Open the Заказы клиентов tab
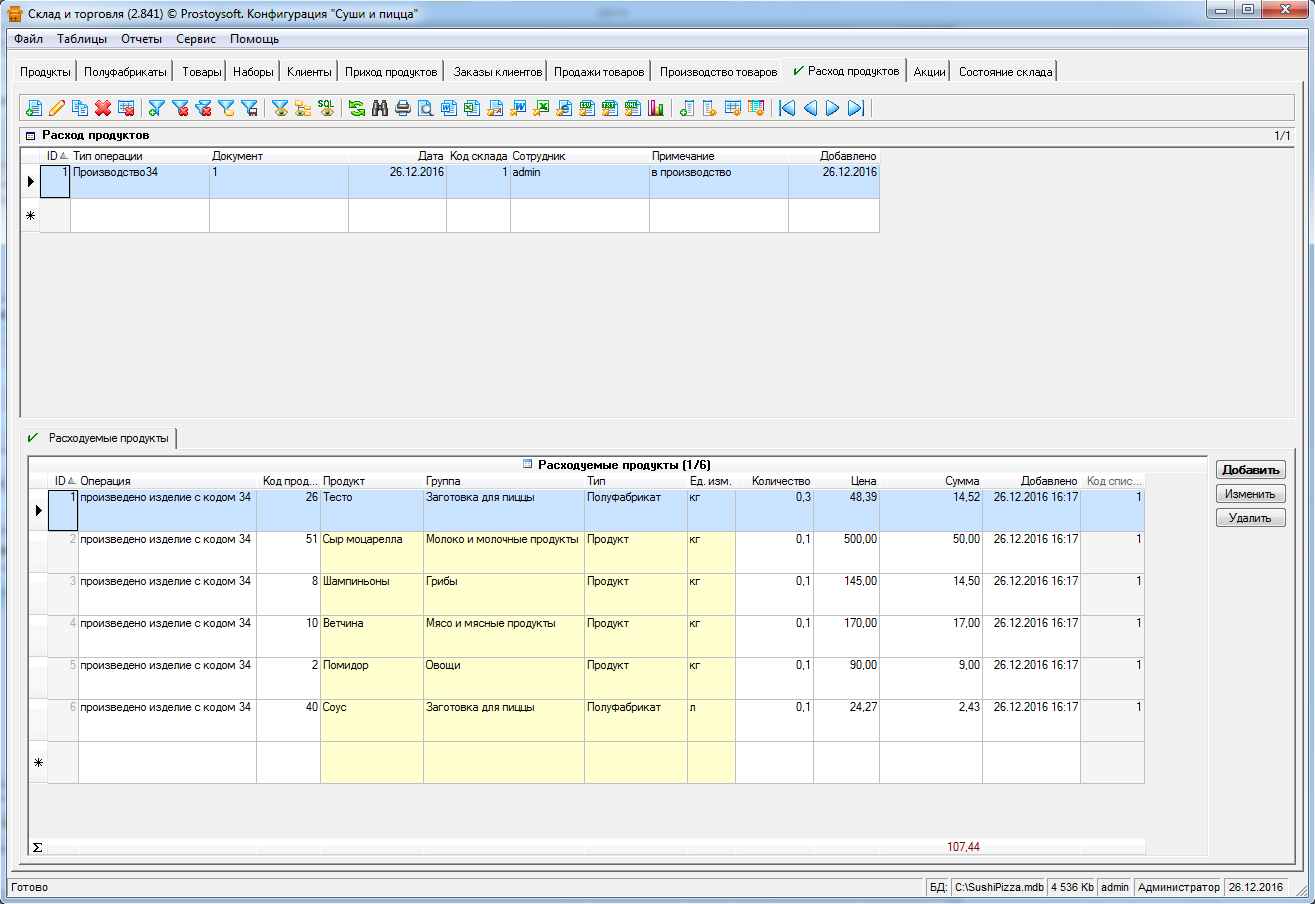 [x=497, y=72]
